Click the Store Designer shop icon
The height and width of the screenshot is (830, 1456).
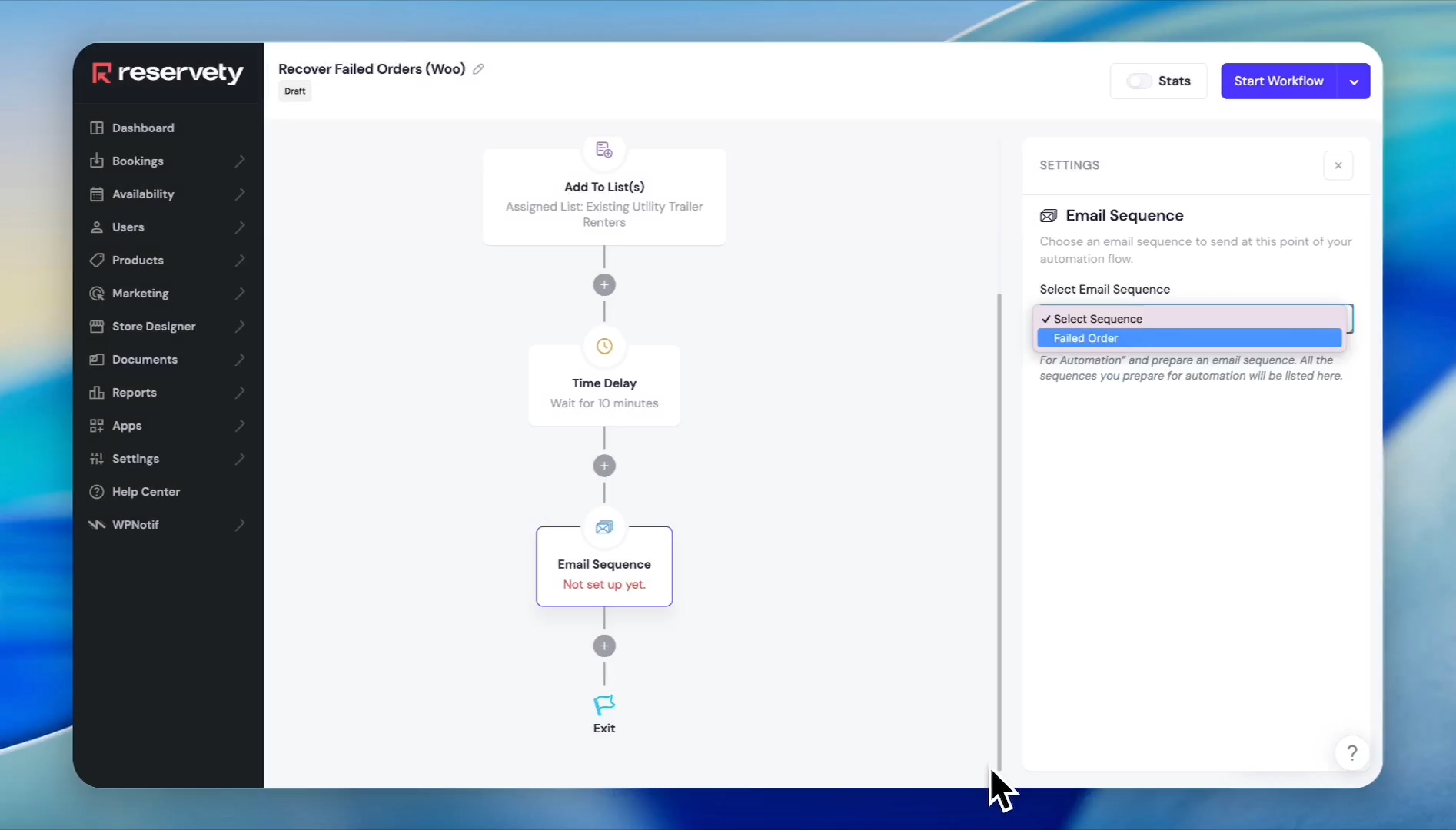96,326
